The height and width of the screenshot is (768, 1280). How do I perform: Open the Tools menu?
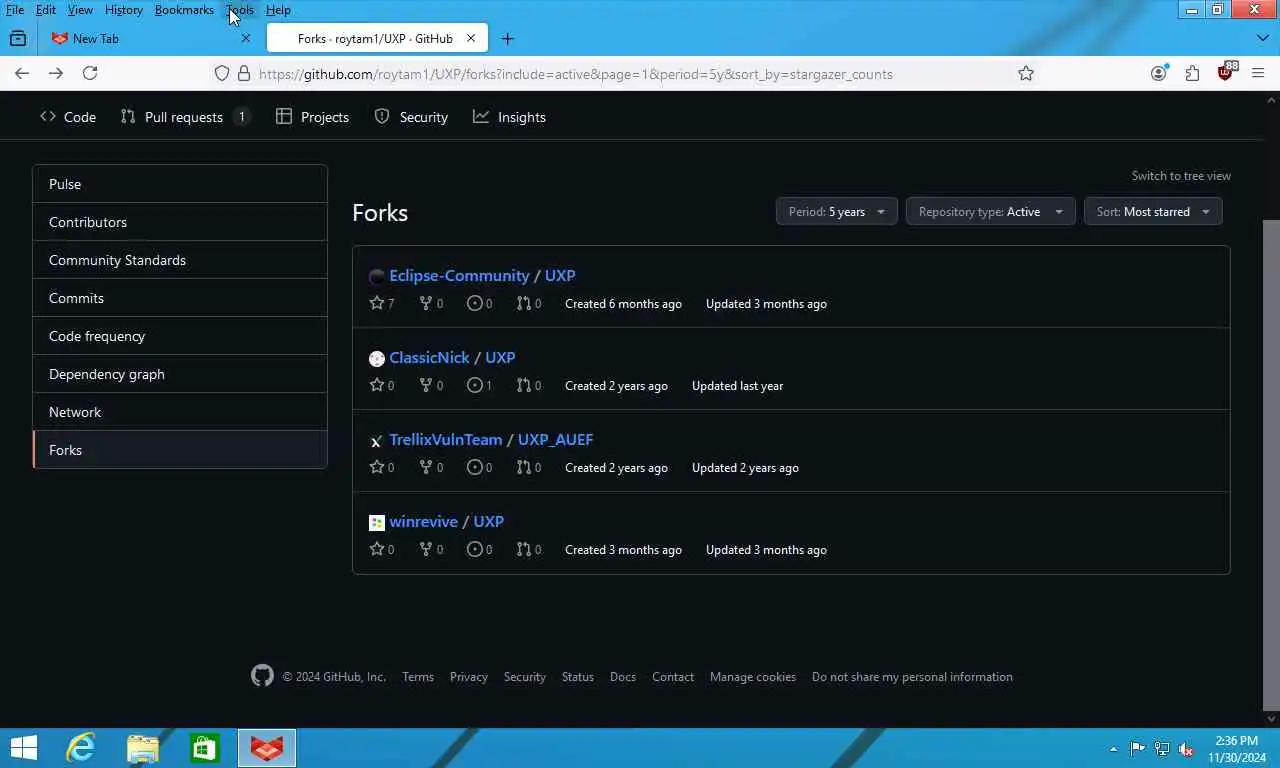[x=240, y=10]
